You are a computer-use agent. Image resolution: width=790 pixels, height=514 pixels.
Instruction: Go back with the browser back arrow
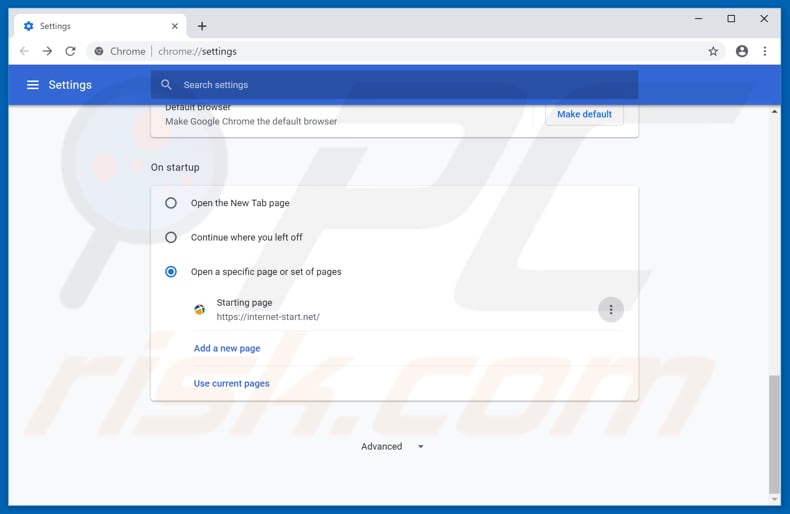coord(24,51)
